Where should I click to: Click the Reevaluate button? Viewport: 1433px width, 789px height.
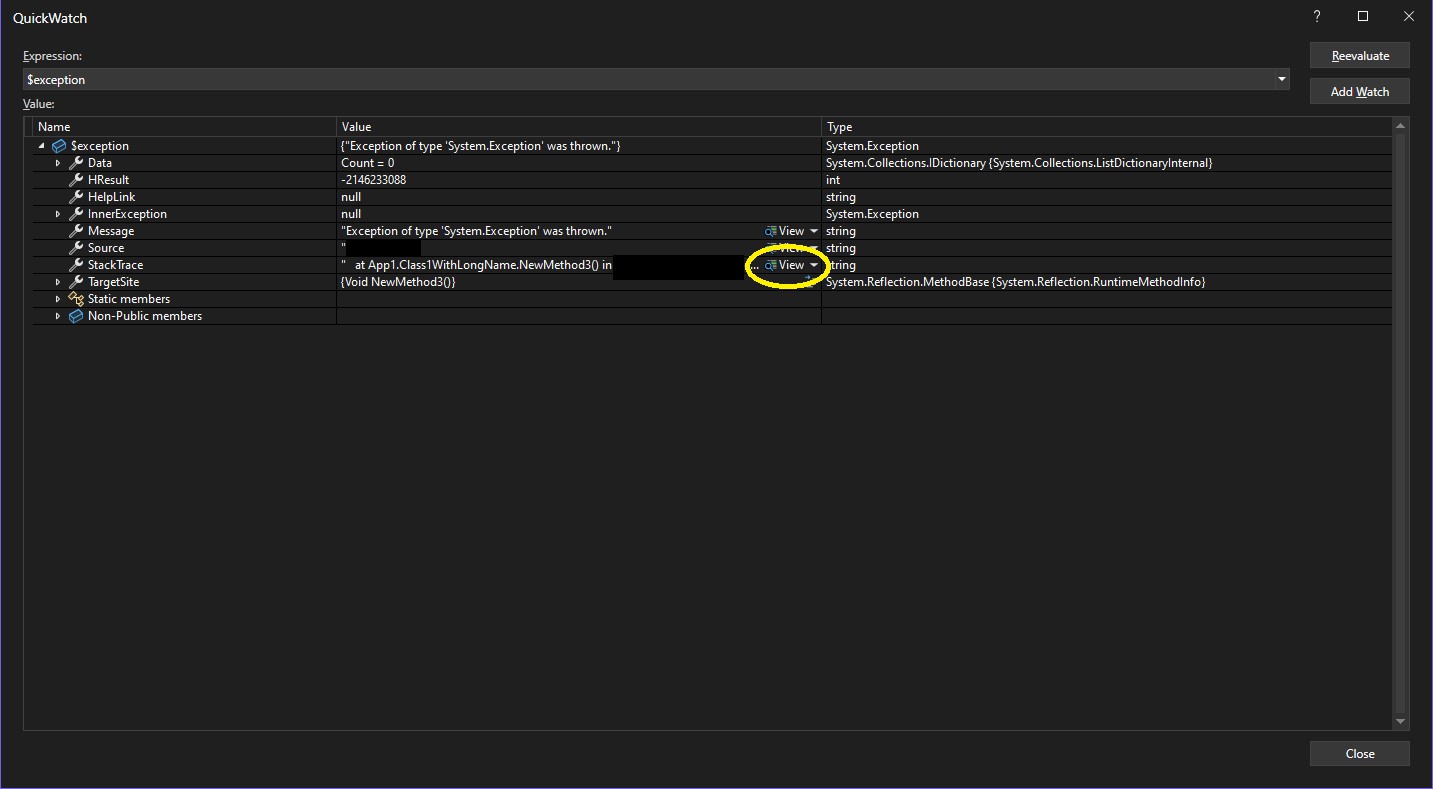(1360, 56)
